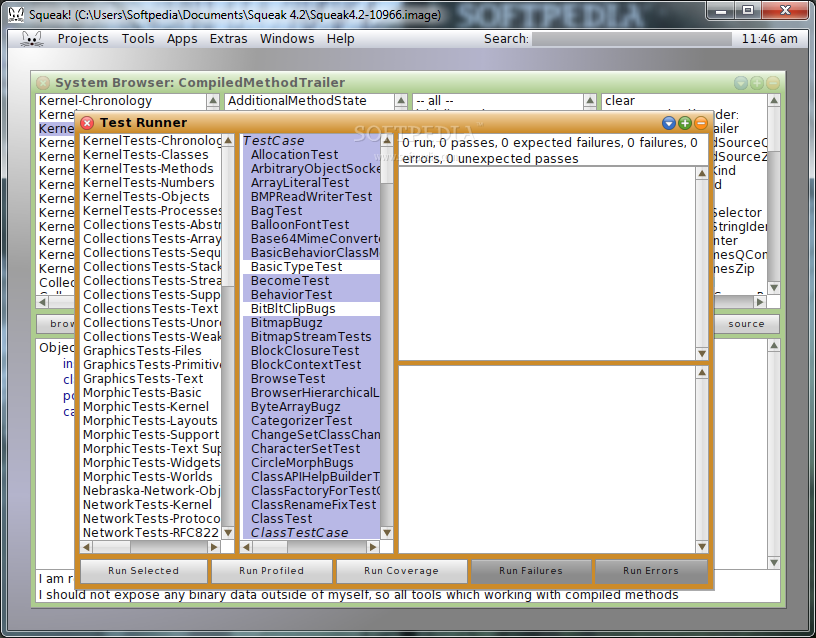The image size is (816, 638).
Task: Open the Extras menu
Action: 228,39
